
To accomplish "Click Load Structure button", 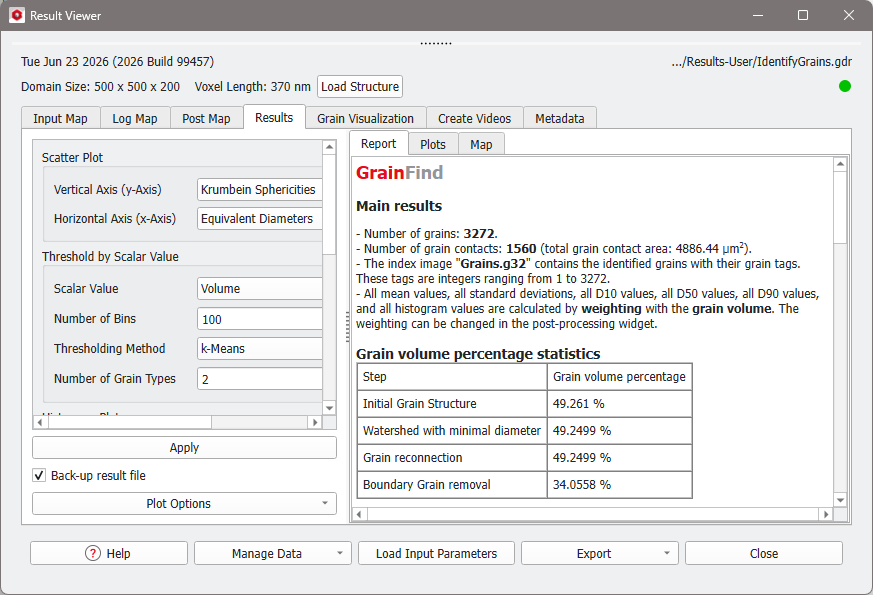I will point(360,87).
